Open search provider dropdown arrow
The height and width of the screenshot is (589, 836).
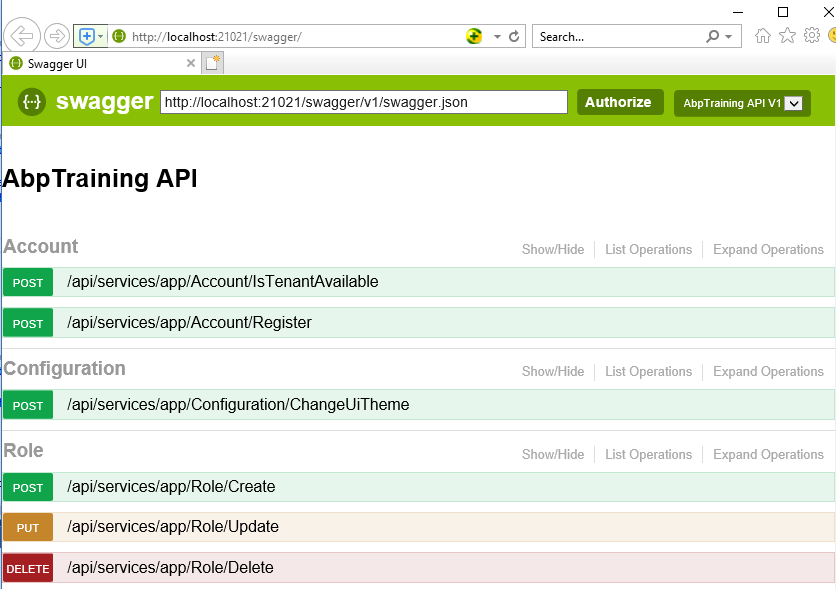pos(728,37)
